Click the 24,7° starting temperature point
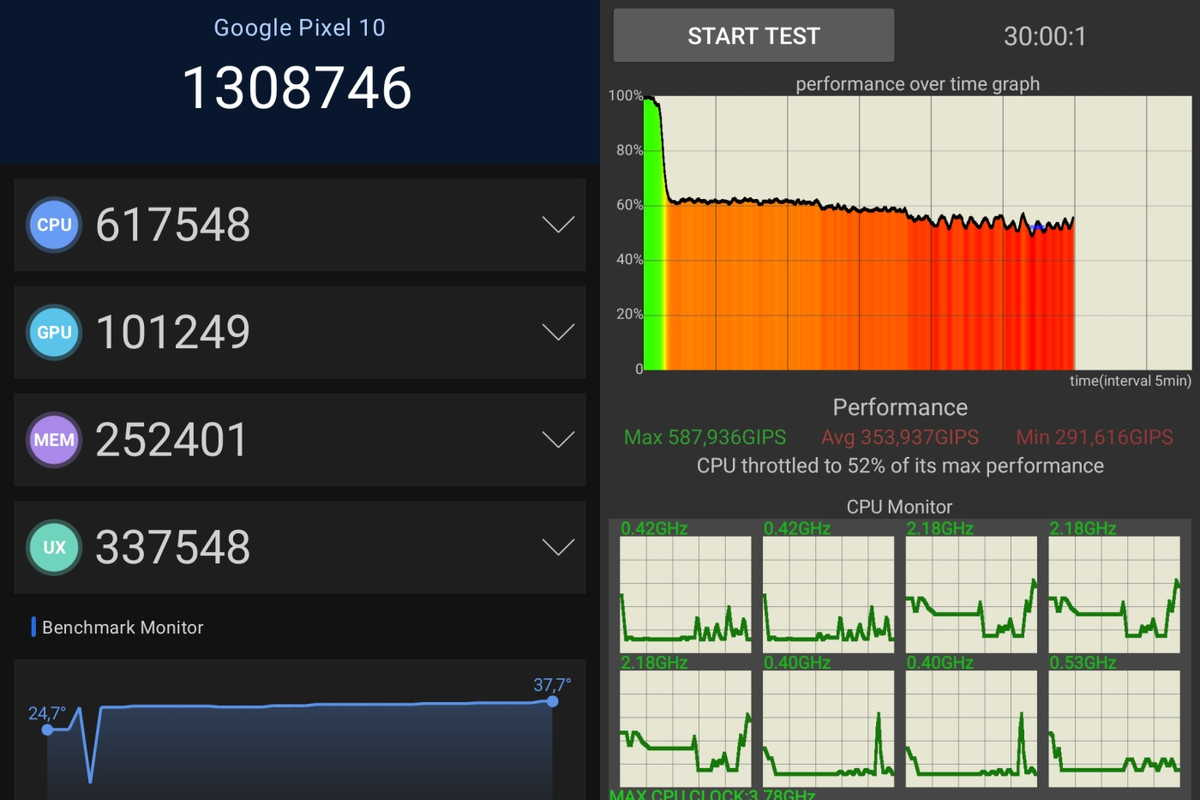This screenshot has width=1200, height=800. coord(47,729)
